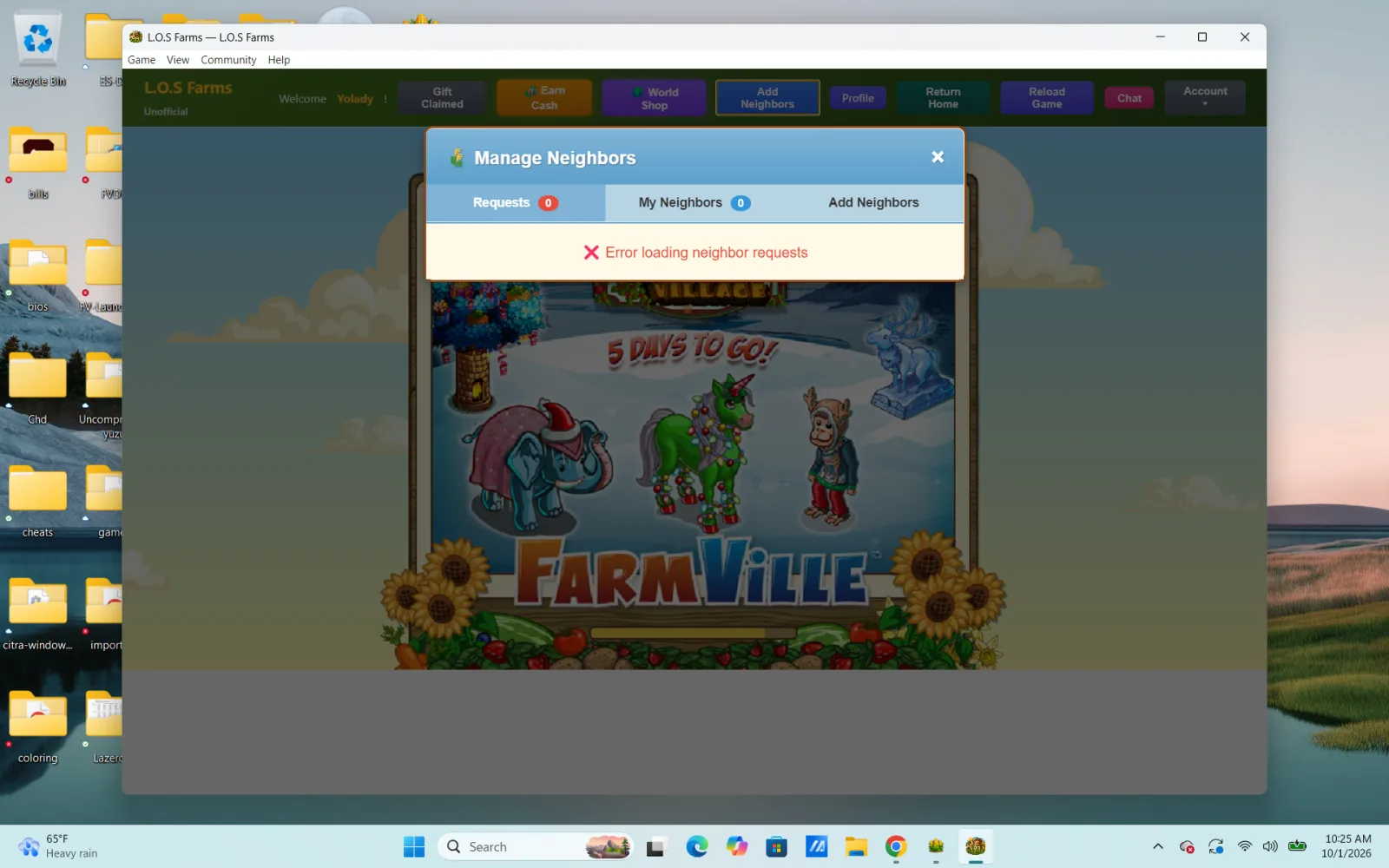Click the Gift Claimed button
The width and height of the screenshot is (1389, 868).
(443, 98)
